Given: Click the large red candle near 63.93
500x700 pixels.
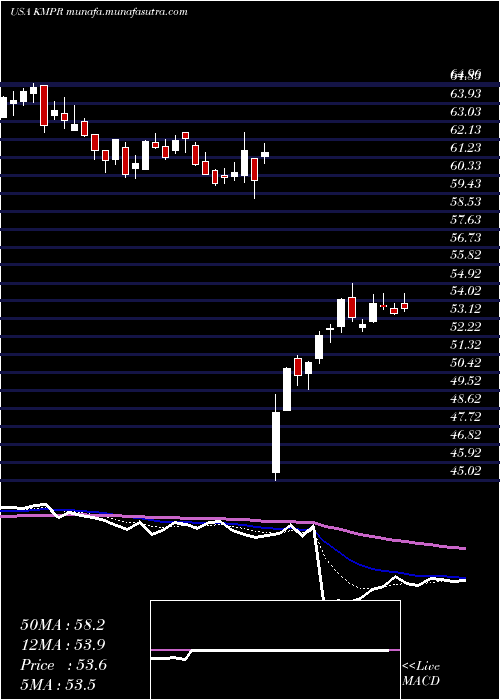Looking at the screenshot, I should coord(44,105).
